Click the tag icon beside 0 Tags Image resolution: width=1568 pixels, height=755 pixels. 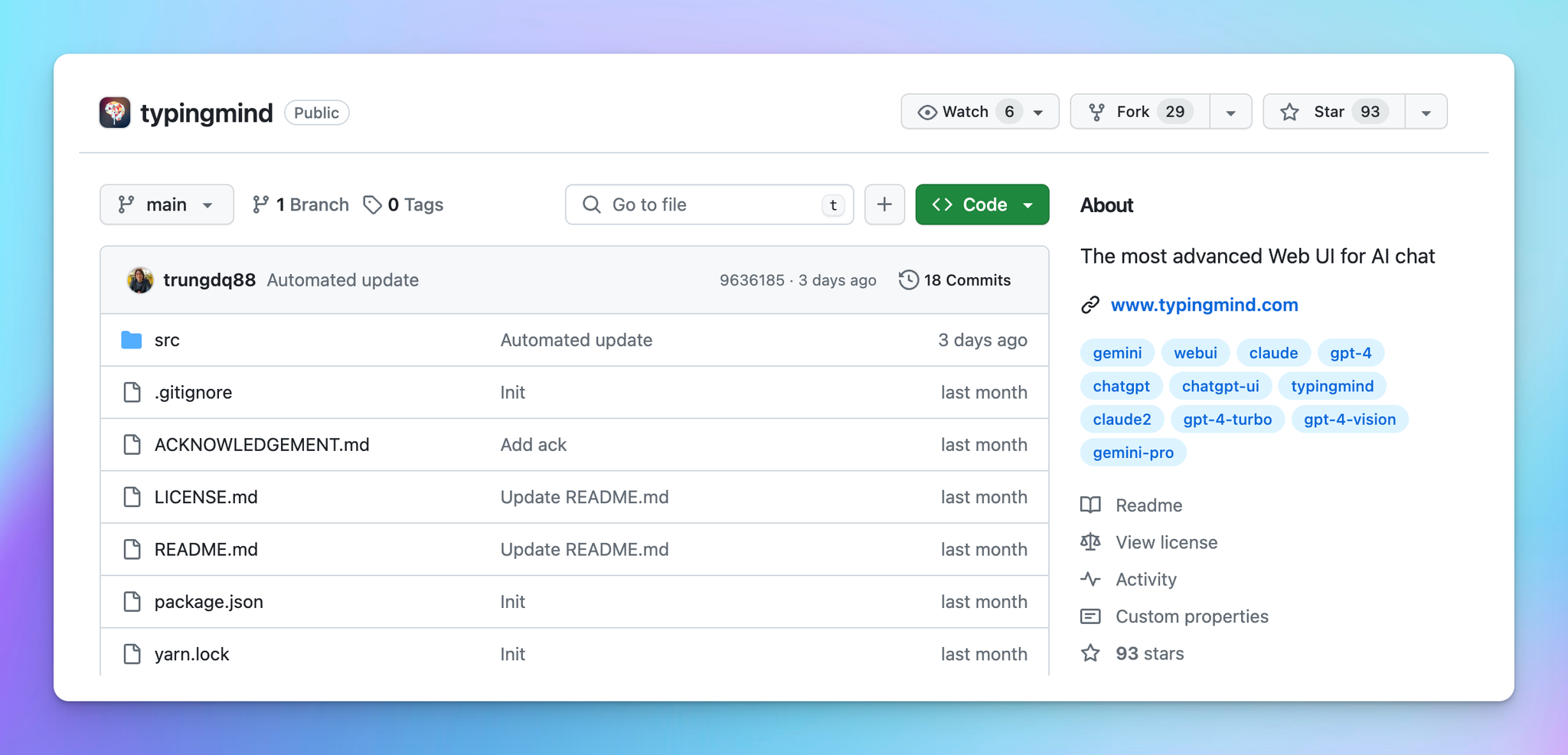pos(372,204)
